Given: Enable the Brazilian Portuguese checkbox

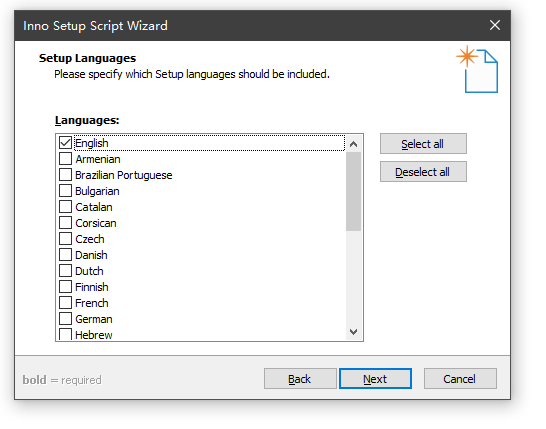Looking at the screenshot, I should click(65, 174).
